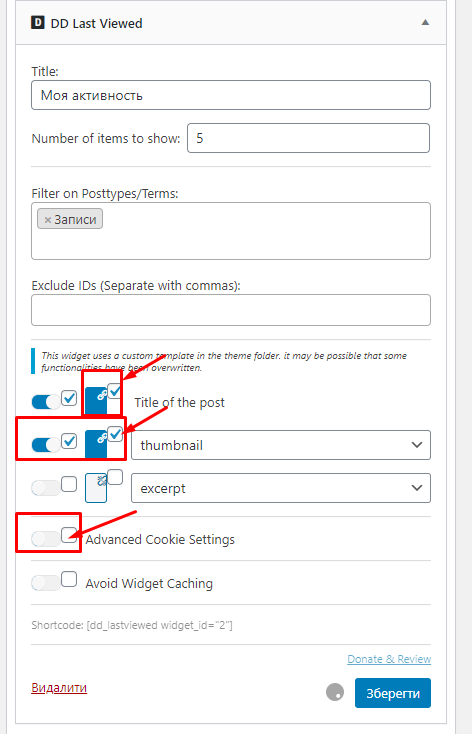Click the gray spinner circle near Зберегти
The width and height of the screenshot is (472, 734).
tap(335, 692)
